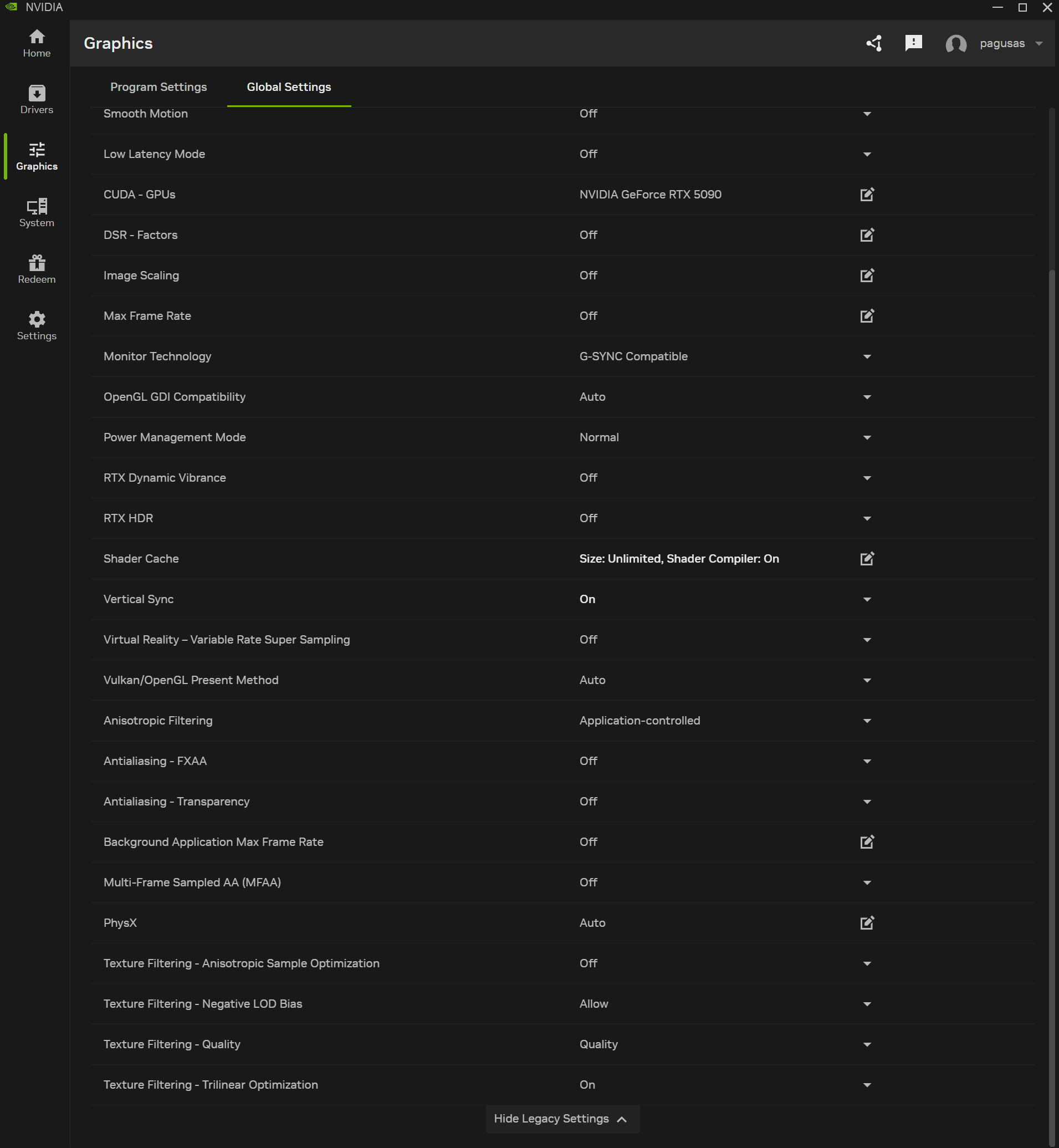Viewport: 1059px width, 1148px height.
Task: Click the pagusas username
Action: coord(1002,44)
